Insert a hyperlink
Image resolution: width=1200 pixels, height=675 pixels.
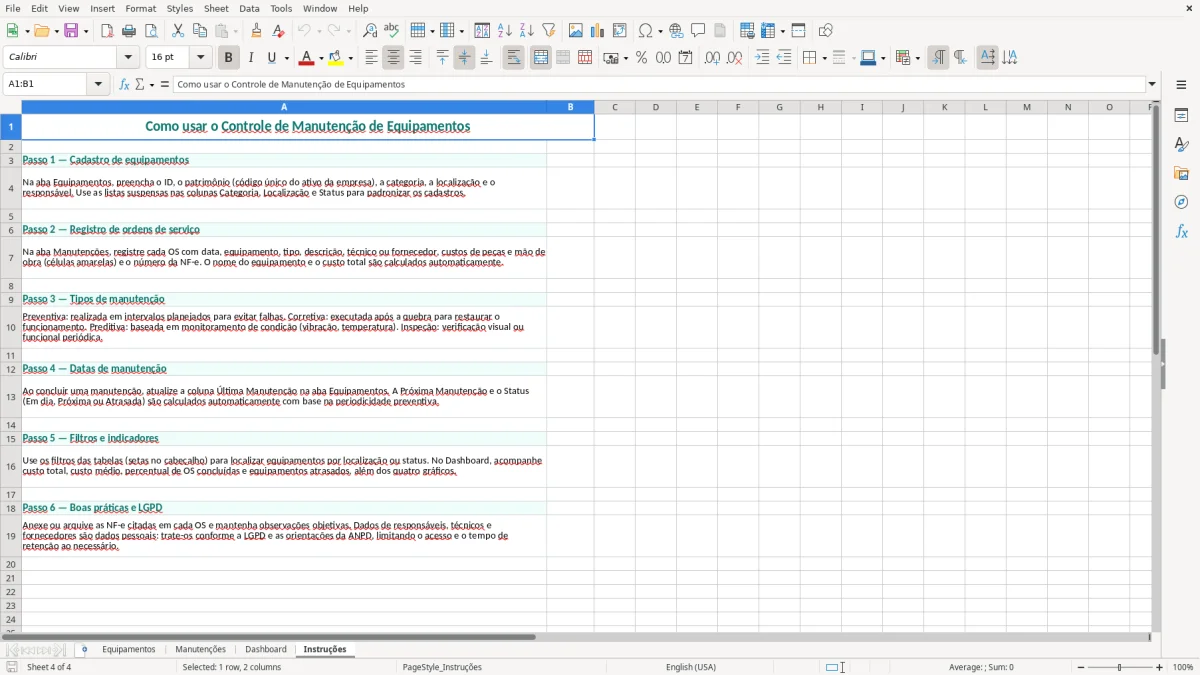[677, 31]
